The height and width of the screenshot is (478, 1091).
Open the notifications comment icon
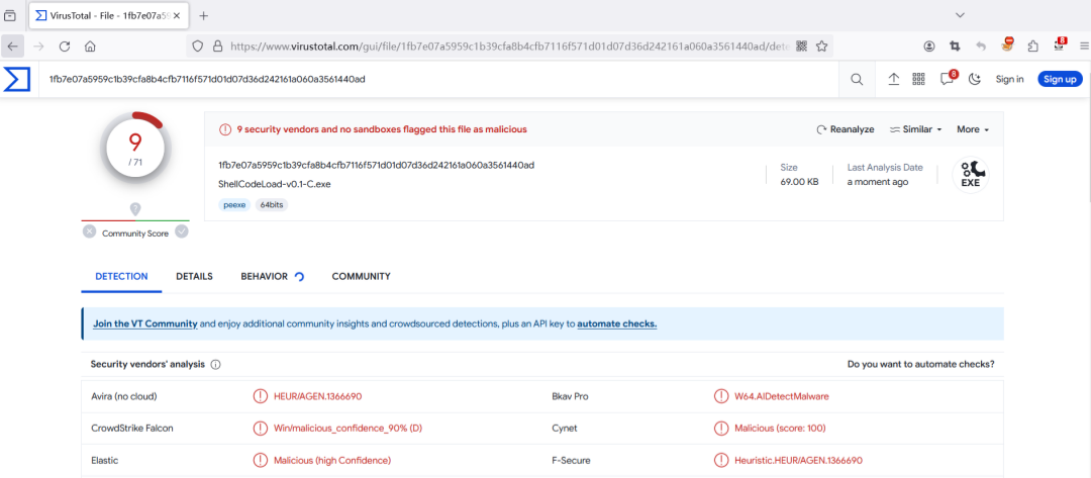pyautogui.click(x=947, y=79)
